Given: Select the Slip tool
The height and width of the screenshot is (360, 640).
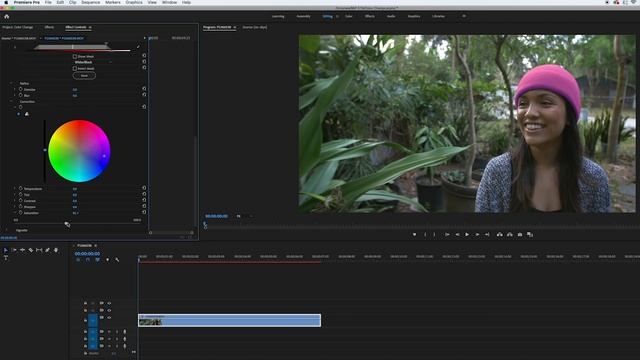Looking at the screenshot, I should click(39, 250).
